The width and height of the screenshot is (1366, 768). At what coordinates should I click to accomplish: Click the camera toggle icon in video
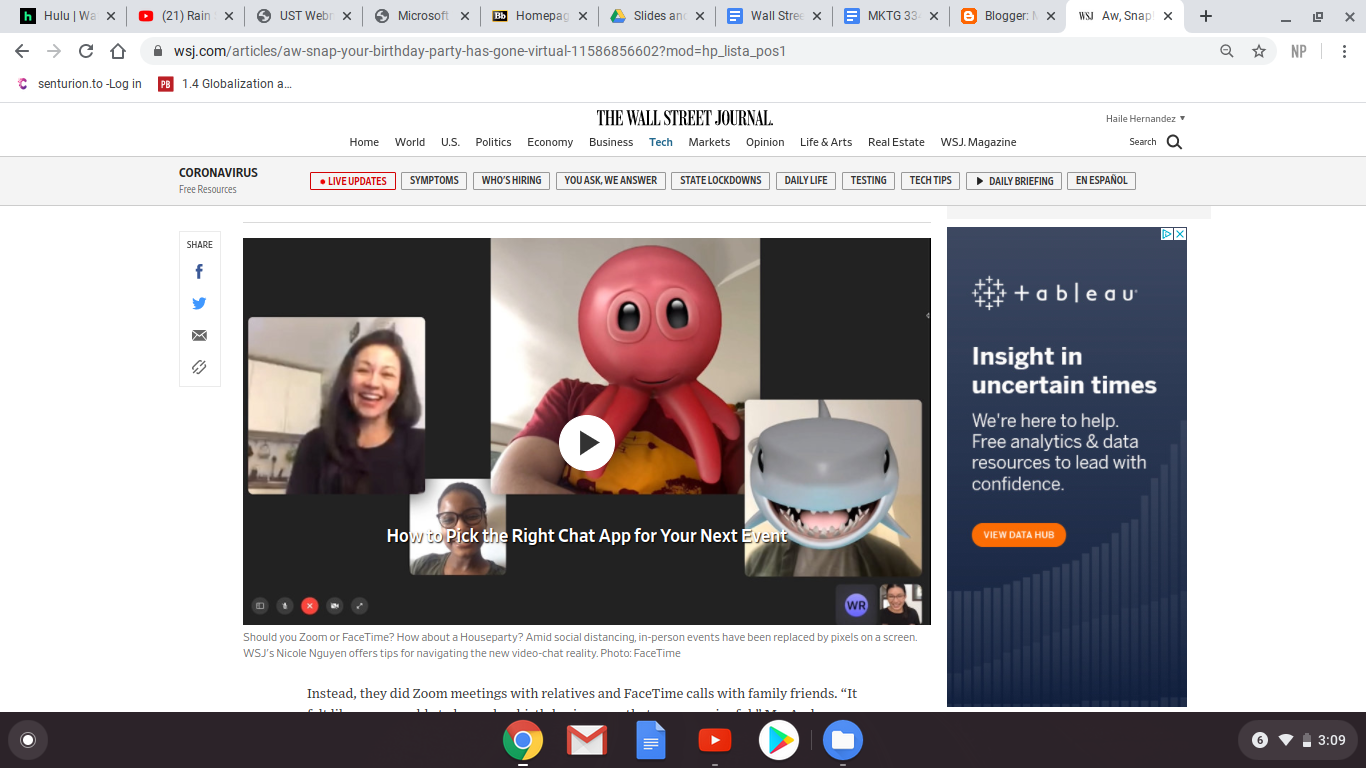pos(335,605)
